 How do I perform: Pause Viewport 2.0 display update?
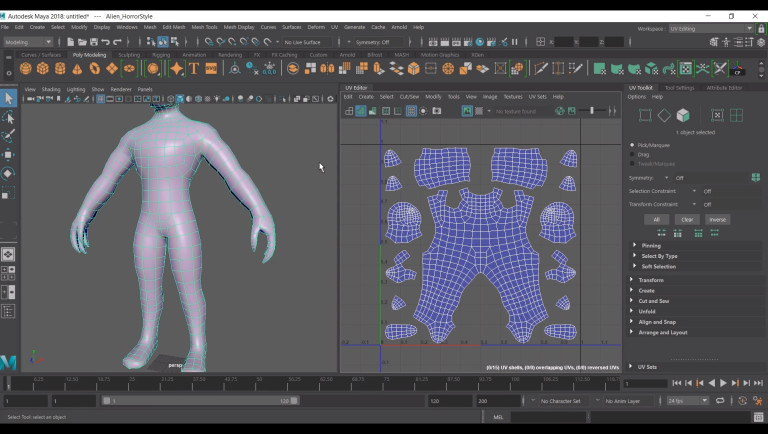click(x=515, y=42)
